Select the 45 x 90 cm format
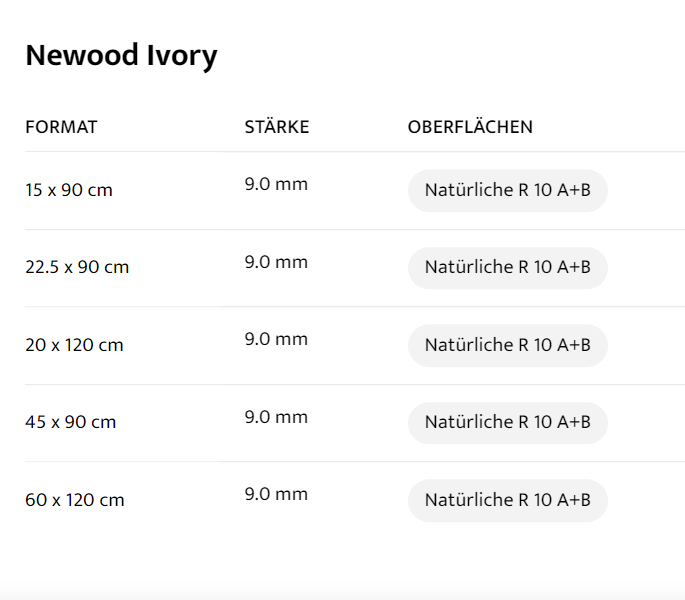Image resolution: width=685 pixels, height=600 pixels. 71,422
